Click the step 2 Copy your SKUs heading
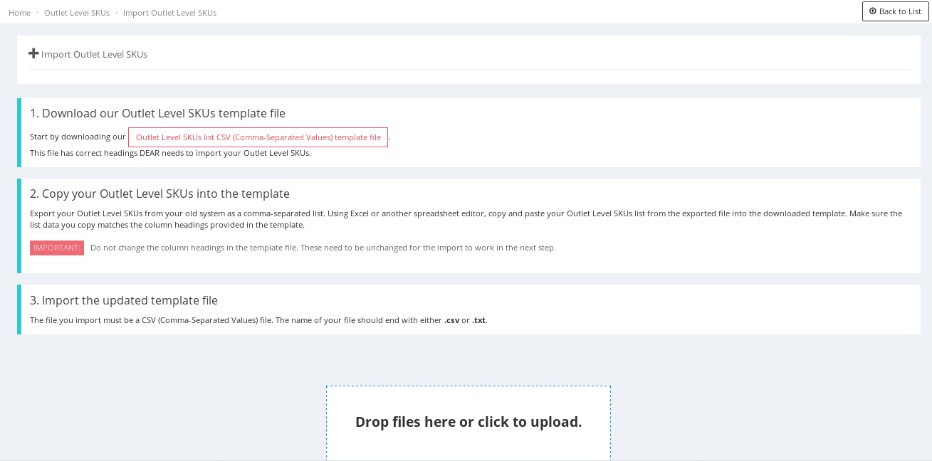Screen dimensions: 932x461 coord(159,194)
